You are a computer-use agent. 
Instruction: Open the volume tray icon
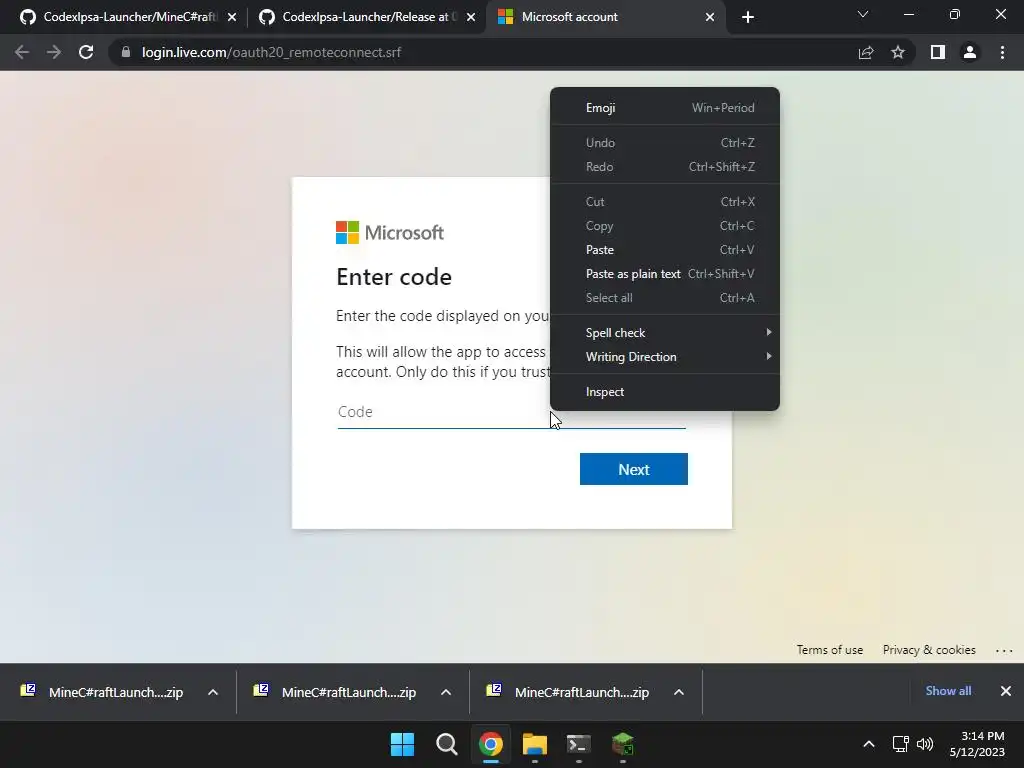925,744
